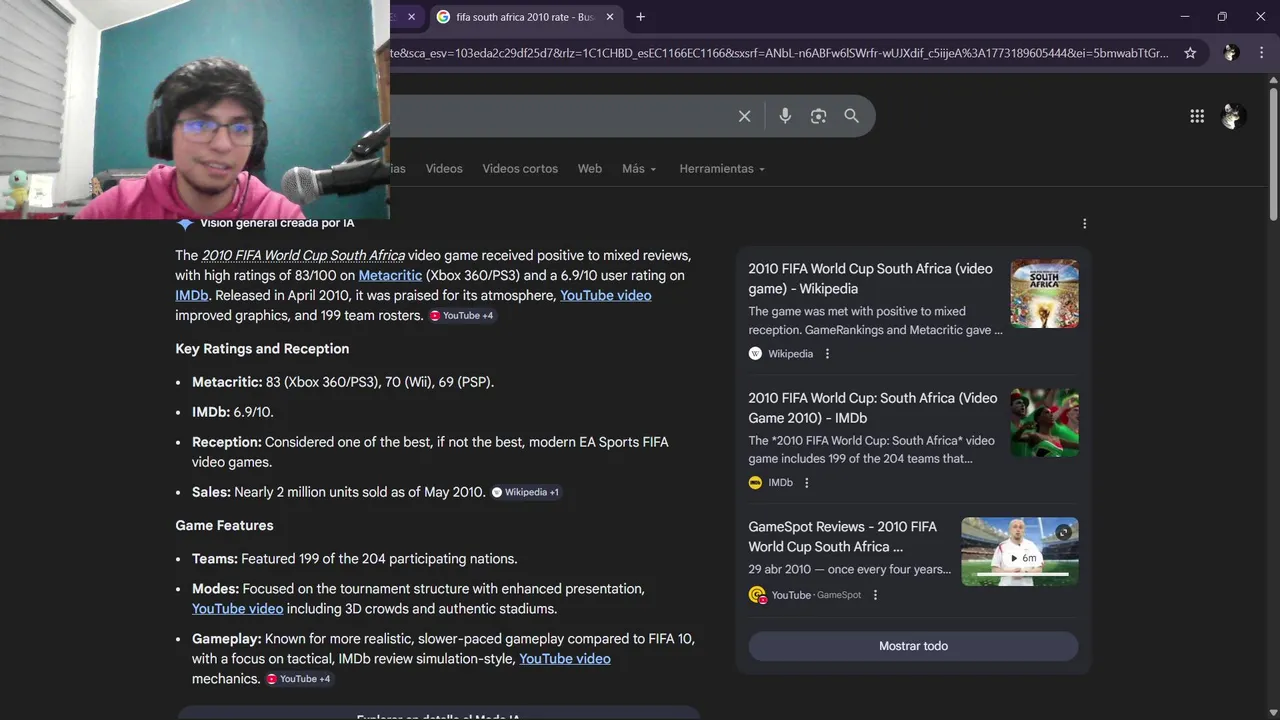Click the IMDb result stadium thumbnail

click(x=1044, y=423)
